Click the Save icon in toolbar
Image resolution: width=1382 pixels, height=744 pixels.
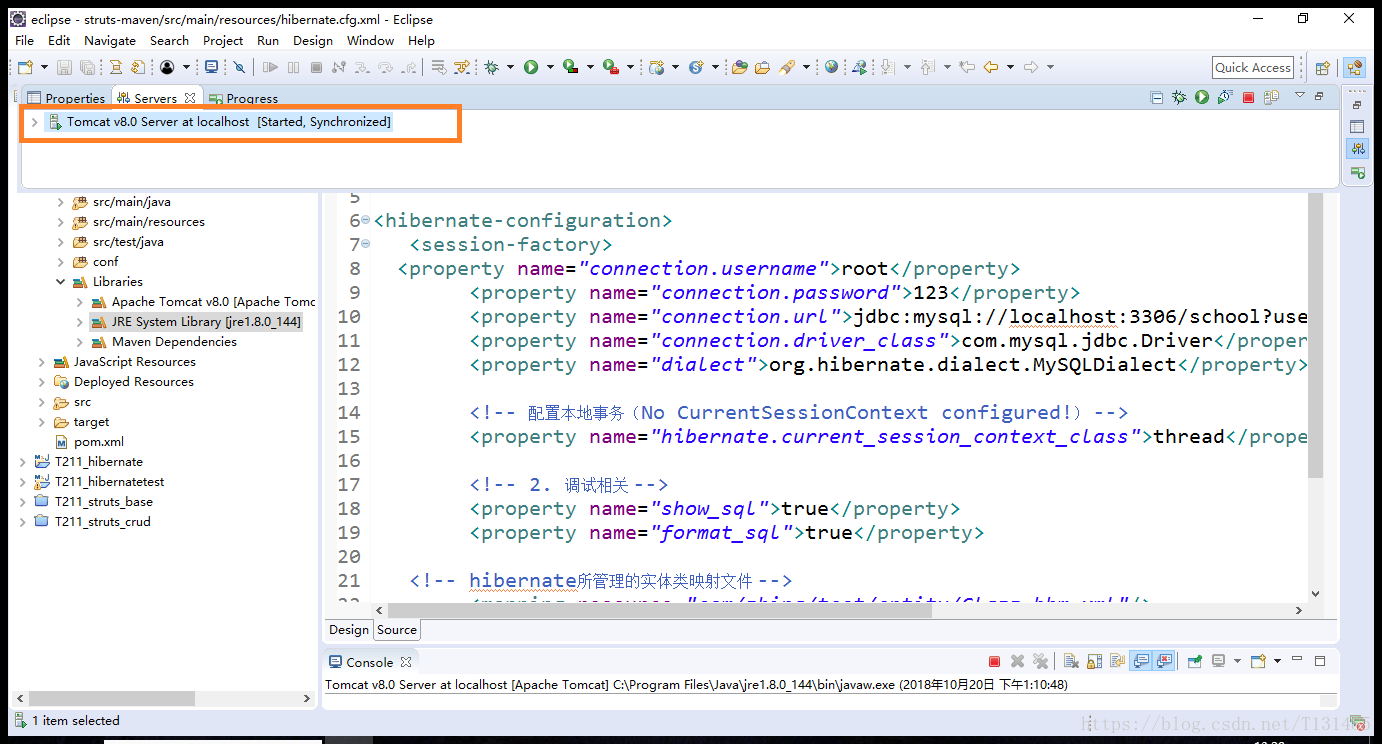click(64, 67)
